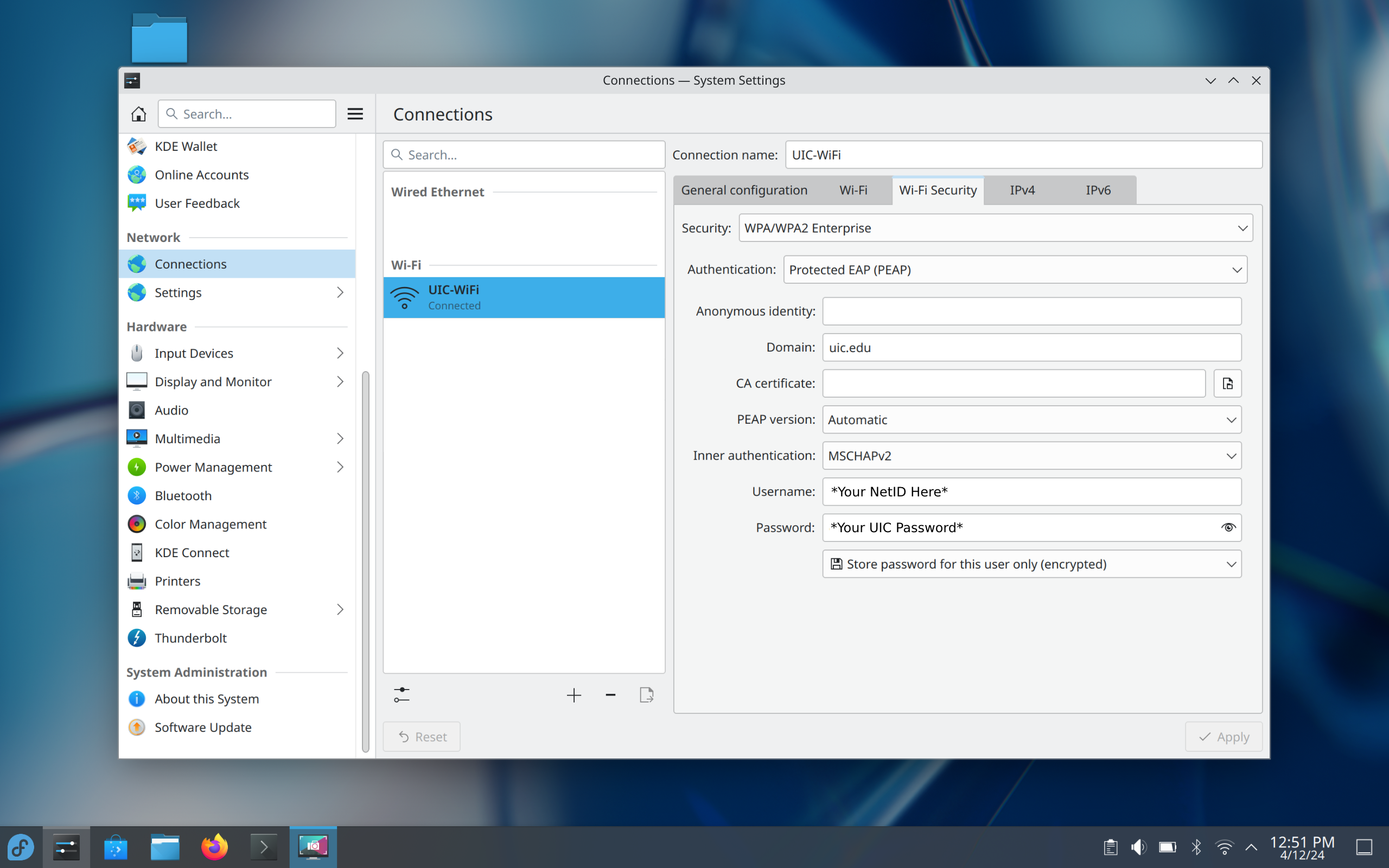
Task: Select Connections in the sidebar
Action: pos(237,264)
